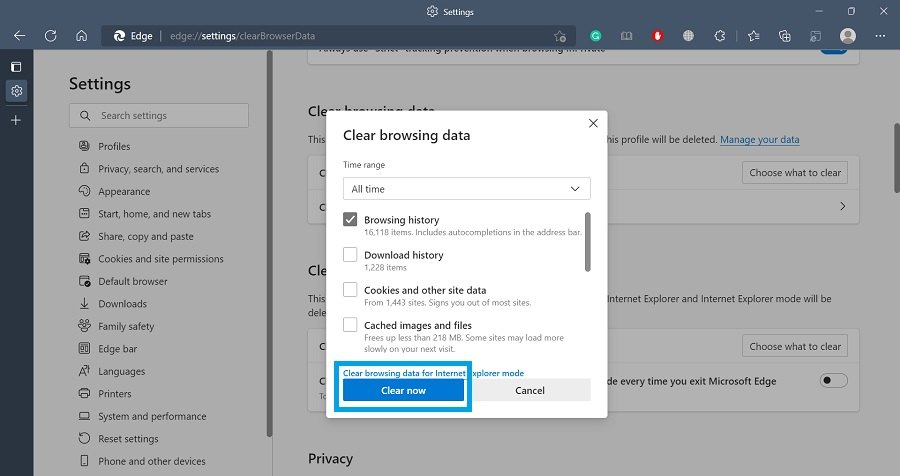
Task: Check Cached images and files checkbox
Action: [x=350, y=324]
